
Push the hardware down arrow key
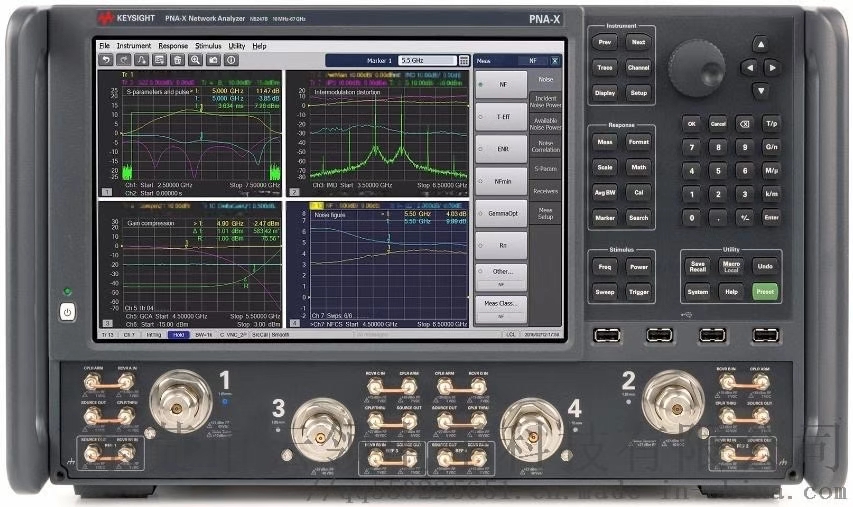tap(761, 91)
